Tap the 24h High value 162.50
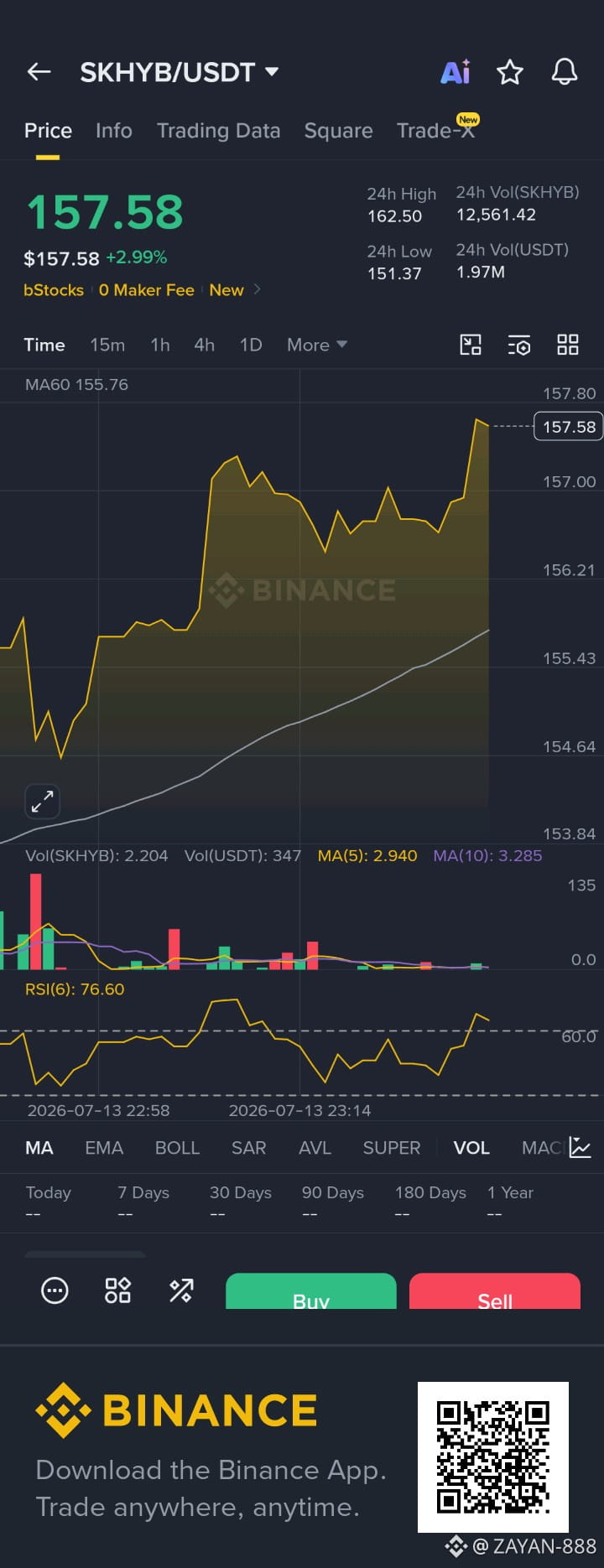Viewport: 604px width, 1568px height. [394, 216]
